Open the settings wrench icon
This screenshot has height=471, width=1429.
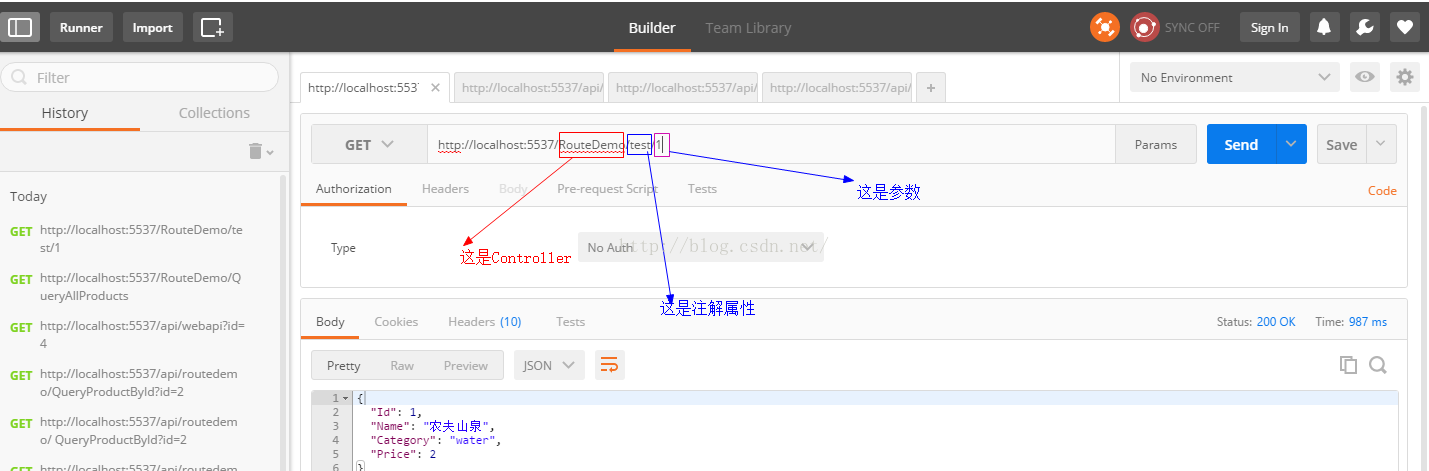1365,27
